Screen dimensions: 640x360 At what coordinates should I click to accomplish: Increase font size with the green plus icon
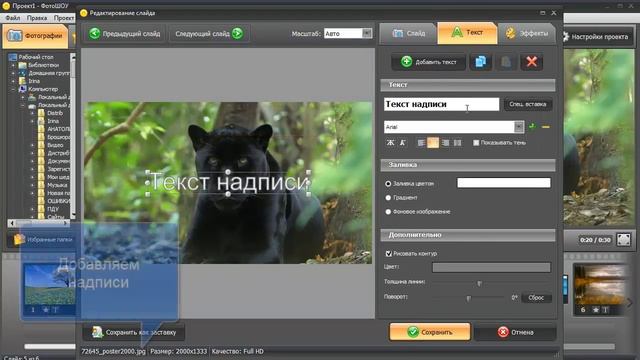click(532, 127)
